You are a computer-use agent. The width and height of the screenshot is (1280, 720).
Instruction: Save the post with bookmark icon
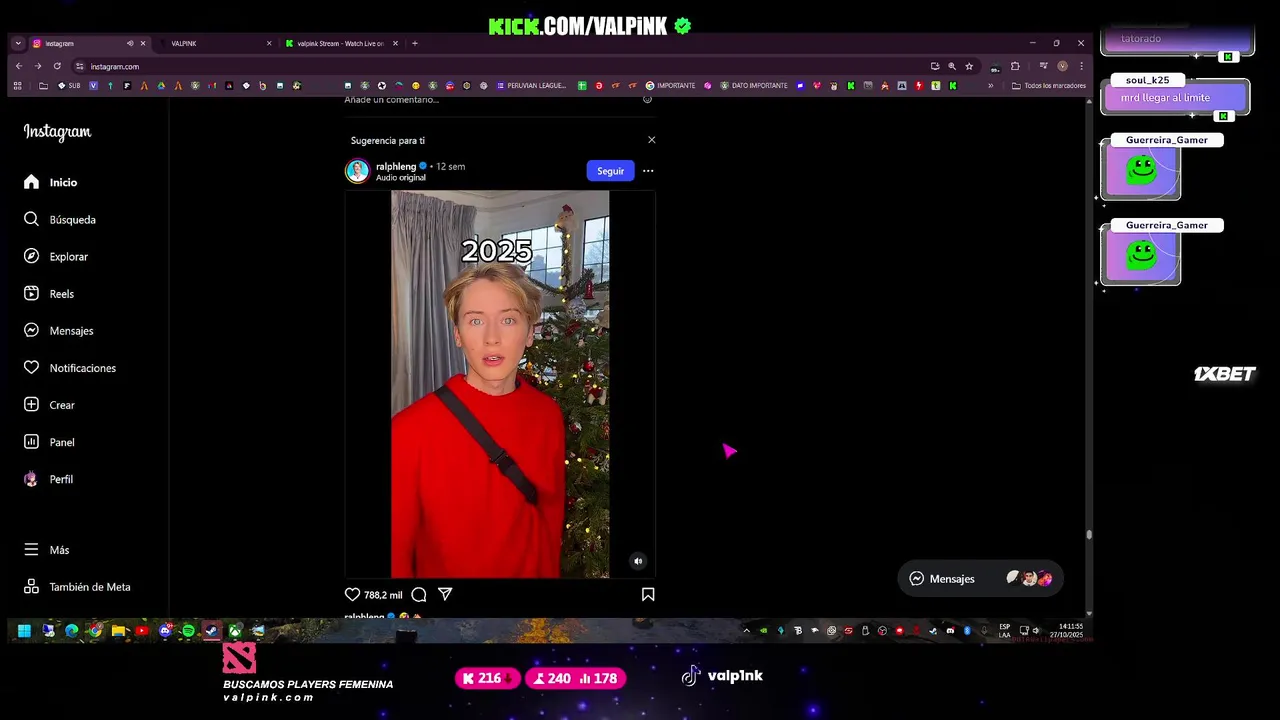[x=648, y=594]
